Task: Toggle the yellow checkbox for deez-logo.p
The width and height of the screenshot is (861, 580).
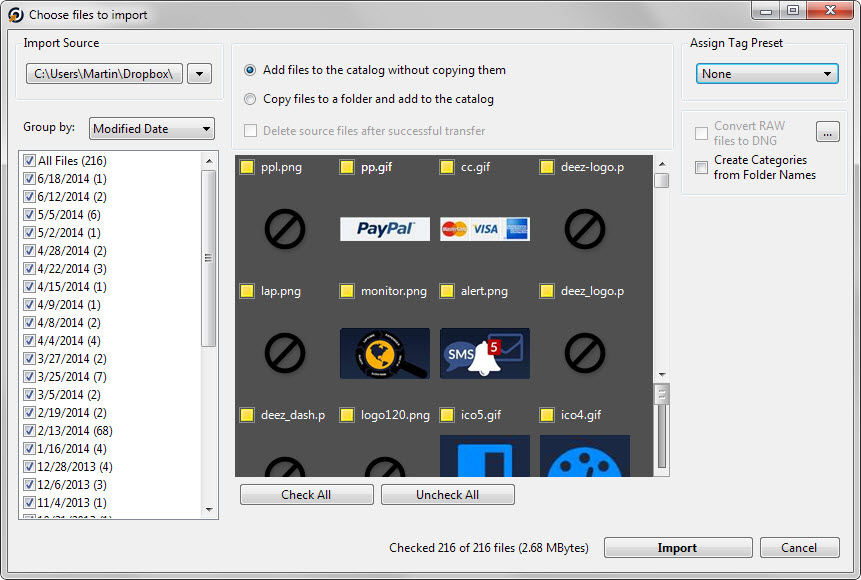Action: click(x=547, y=167)
